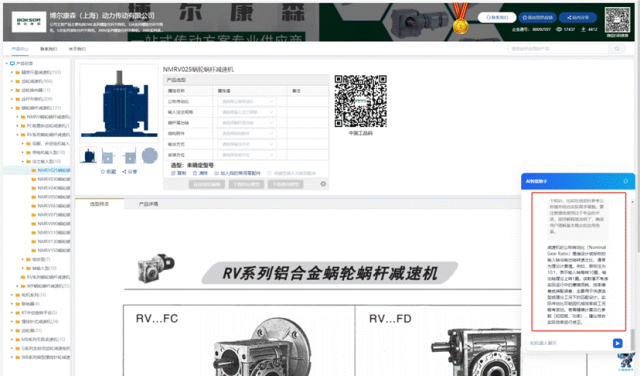
Task: Click the 收藏 star icon under product image
Action: pyautogui.click(x=103, y=172)
